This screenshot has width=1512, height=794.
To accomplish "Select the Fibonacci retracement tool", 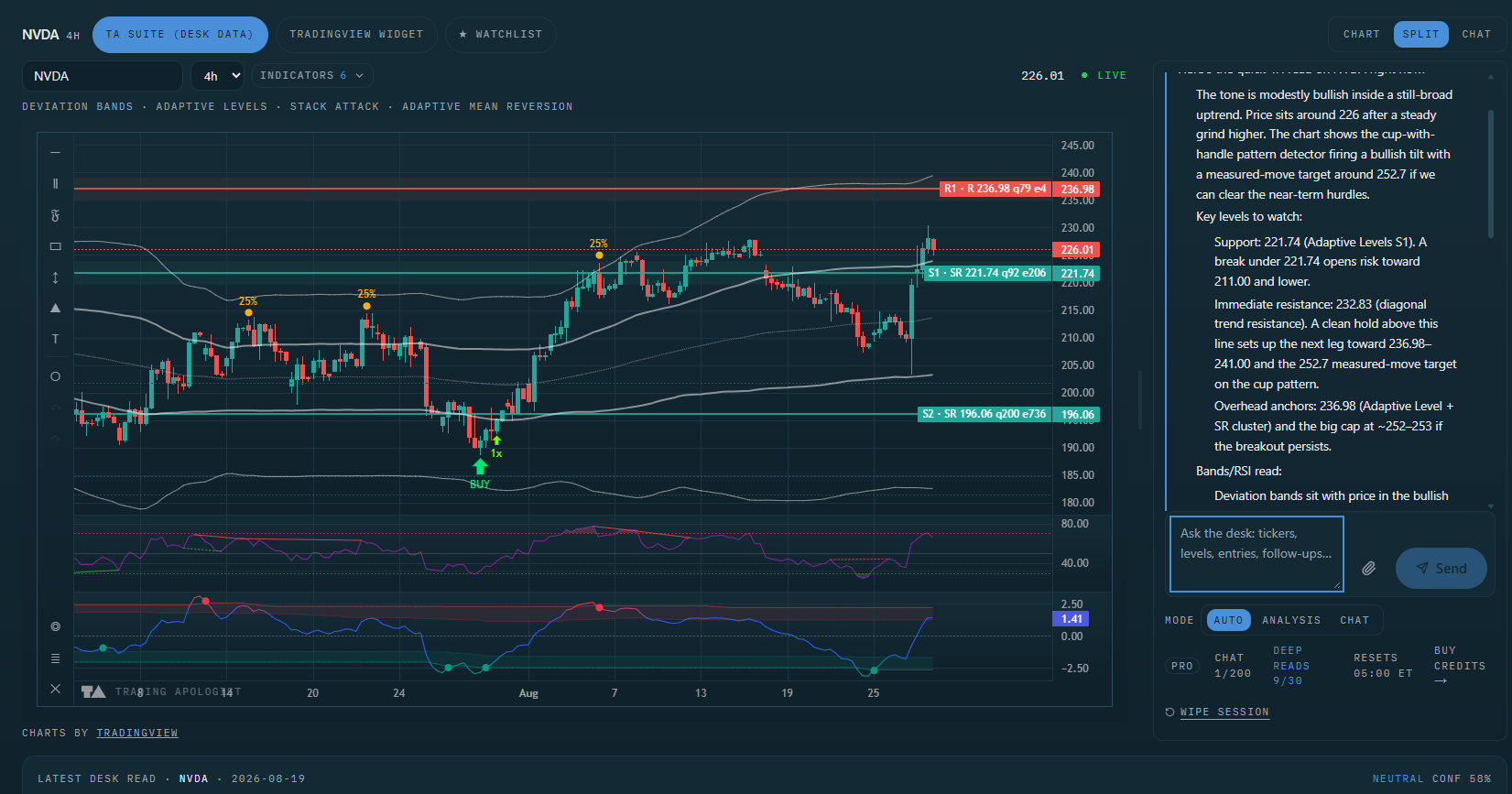I will [55, 216].
